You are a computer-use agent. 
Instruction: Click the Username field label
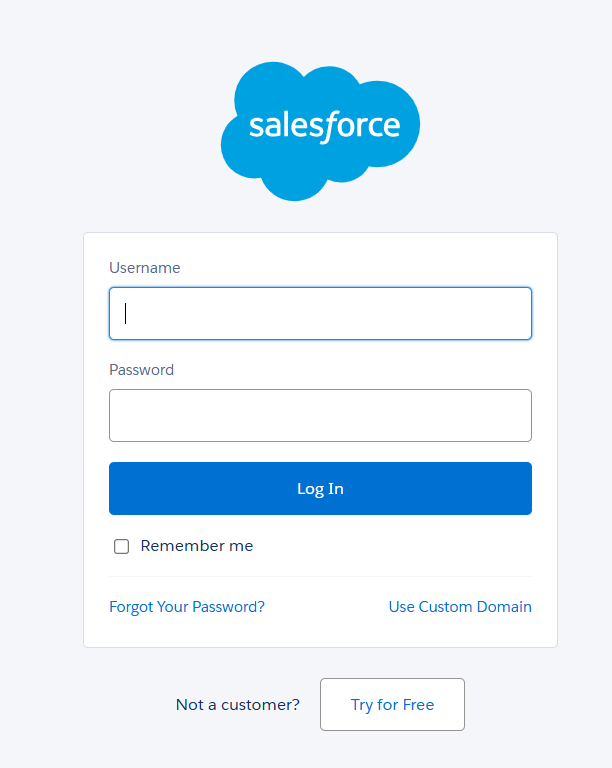(145, 268)
